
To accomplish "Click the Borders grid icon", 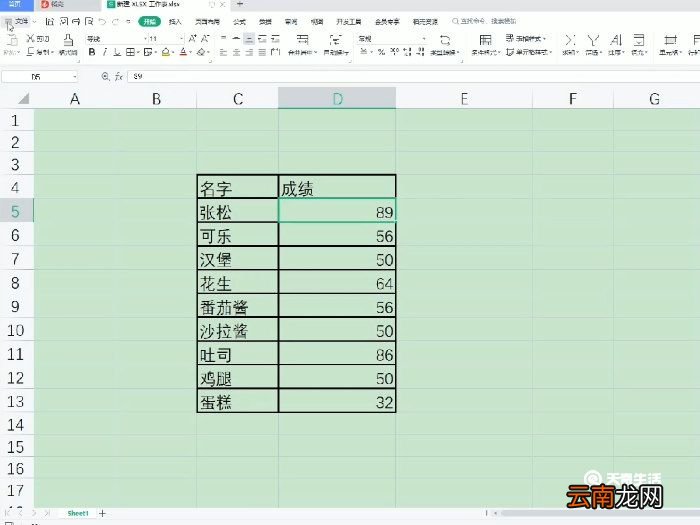I will [x=130, y=52].
